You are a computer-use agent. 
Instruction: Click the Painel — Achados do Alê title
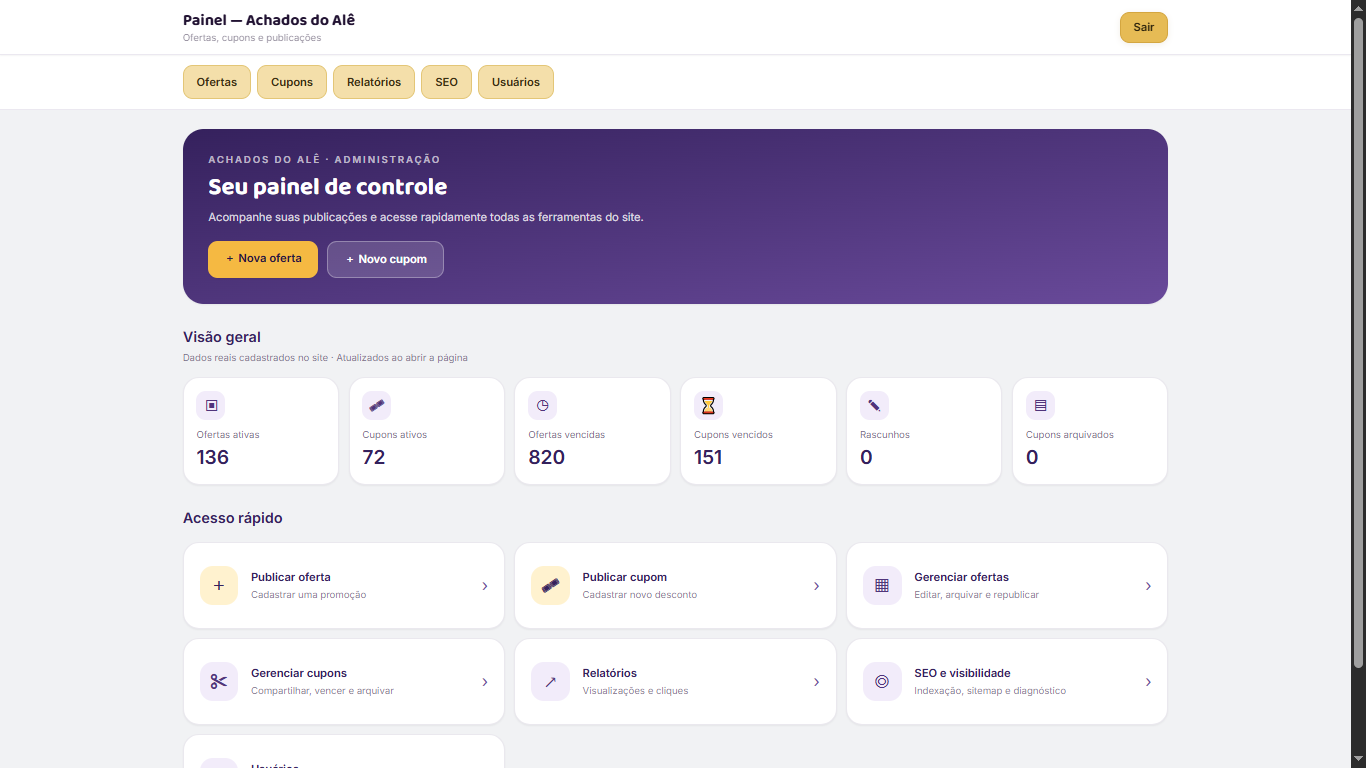(x=269, y=20)
